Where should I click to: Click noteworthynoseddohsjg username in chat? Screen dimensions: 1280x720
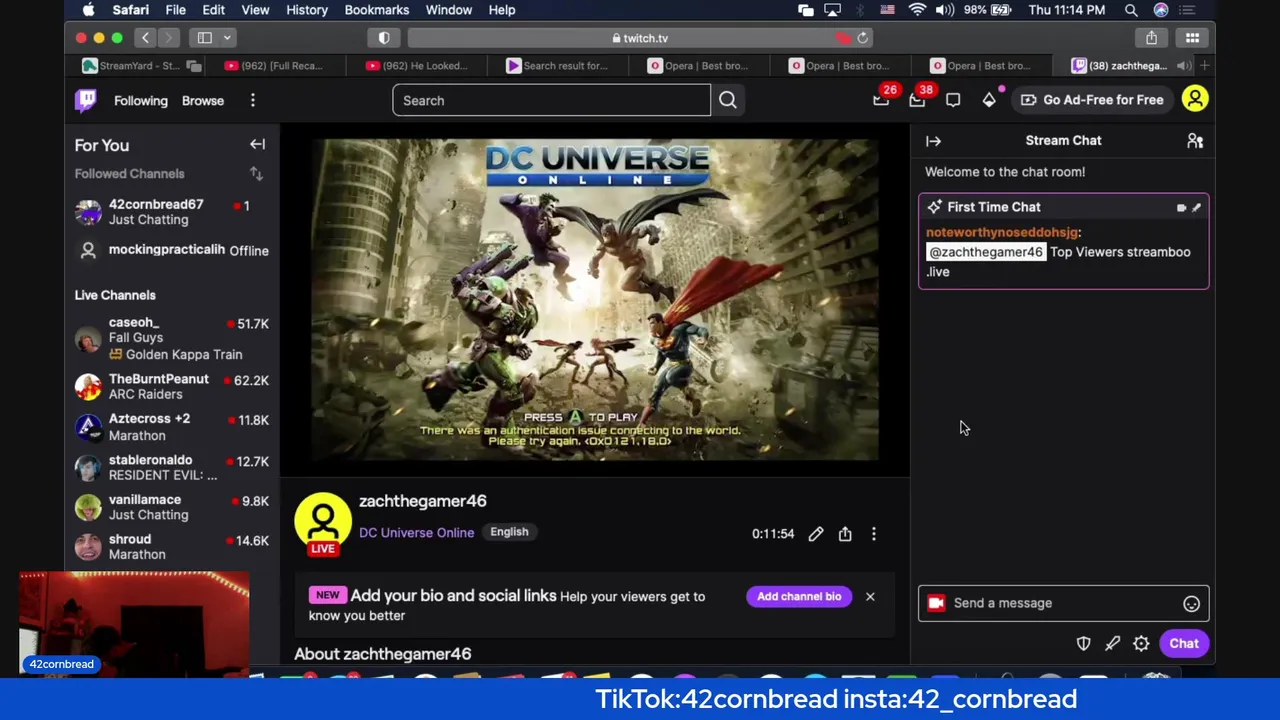point(1002,232)
